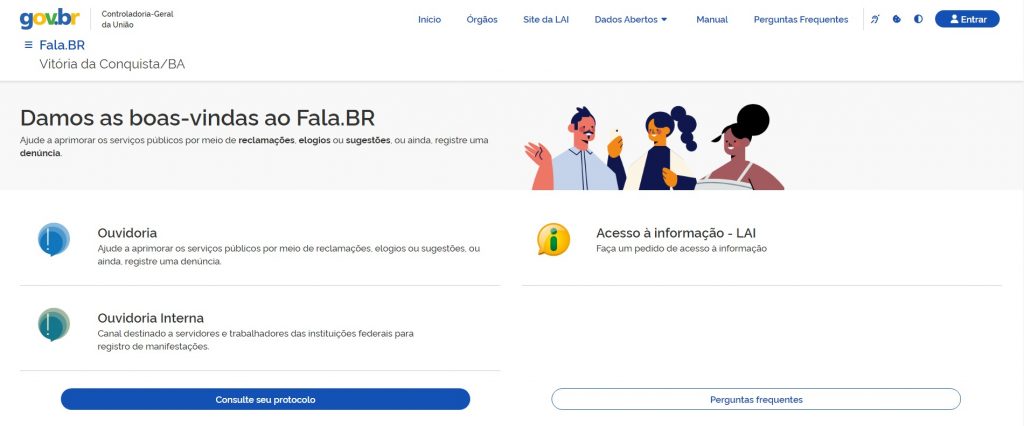The width and height of the screenshot is (1024, 426).
Task: Open the Manual page
Action: (712, 20)
